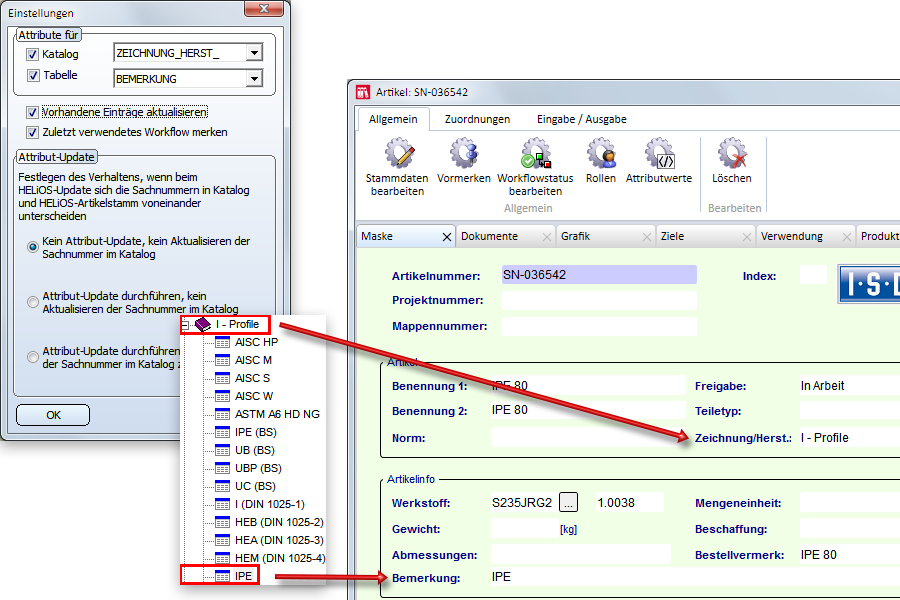This screenshot has height=600, width=900.
Task: Select the IPE (BS) table entry
Action: 257,432
